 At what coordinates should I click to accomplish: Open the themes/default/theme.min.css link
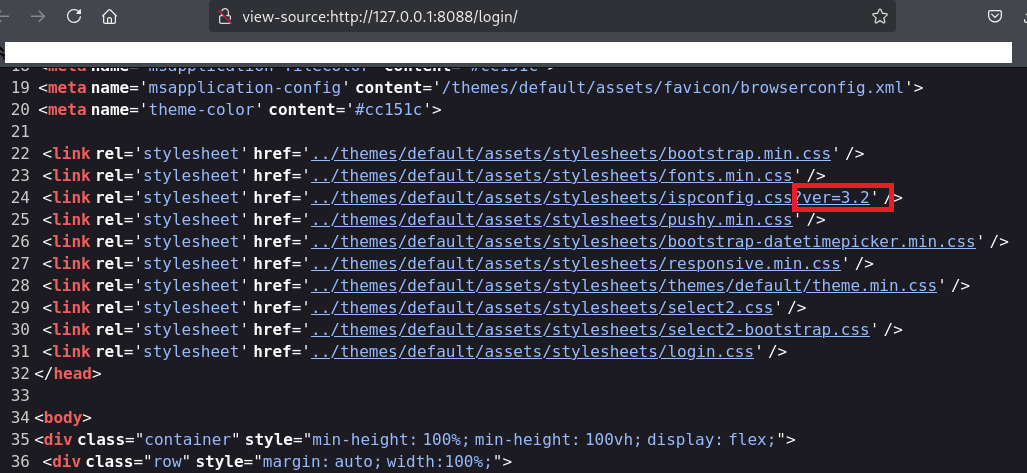[624, 286]
